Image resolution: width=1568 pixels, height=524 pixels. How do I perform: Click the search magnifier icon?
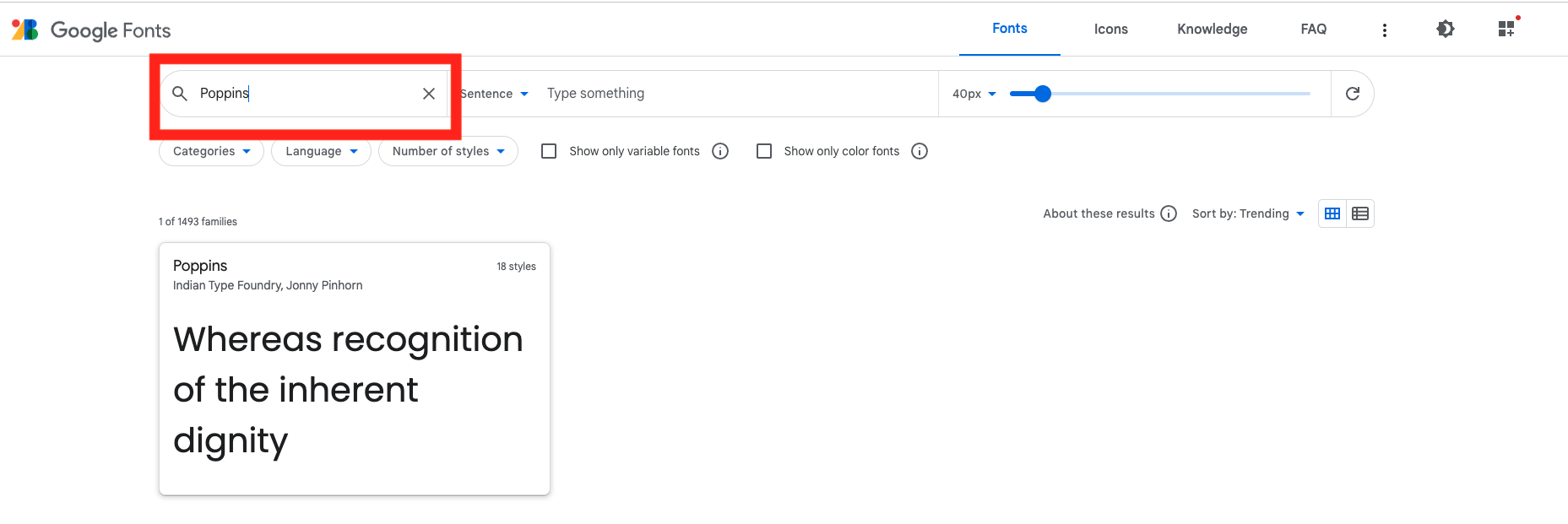click(x=180, y=94)
